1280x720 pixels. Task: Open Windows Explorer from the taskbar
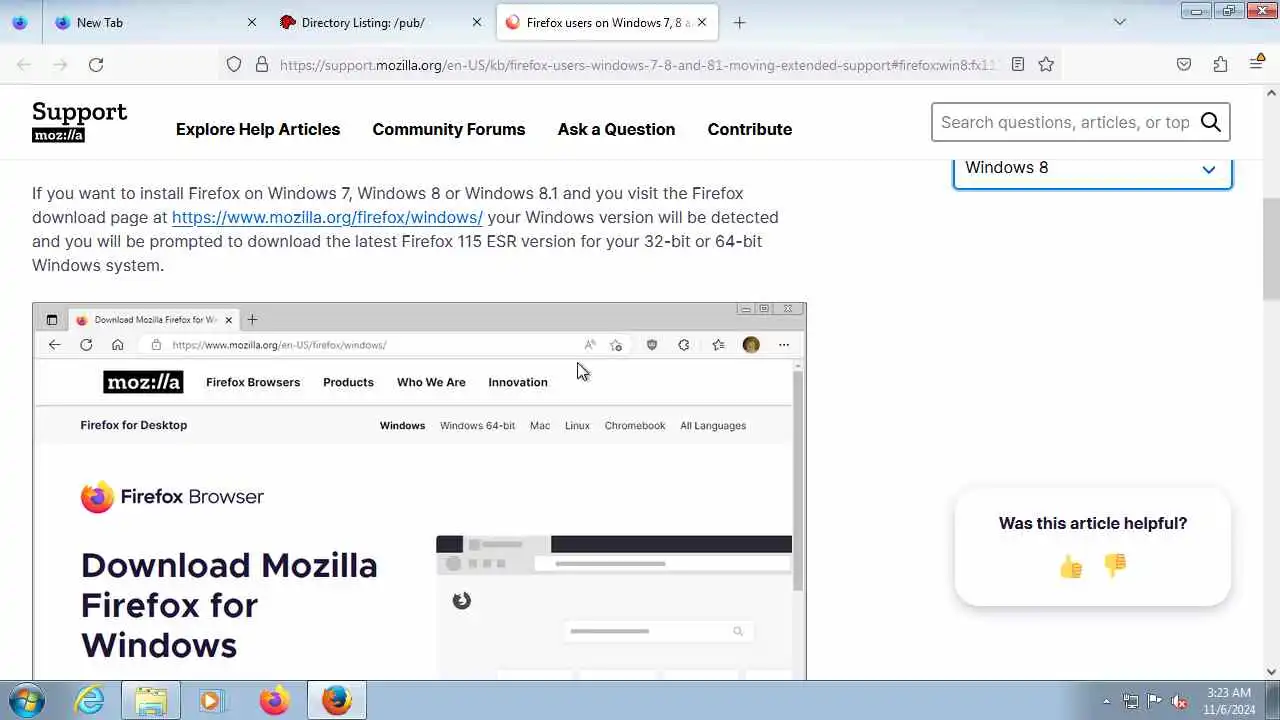pos(151,700)
